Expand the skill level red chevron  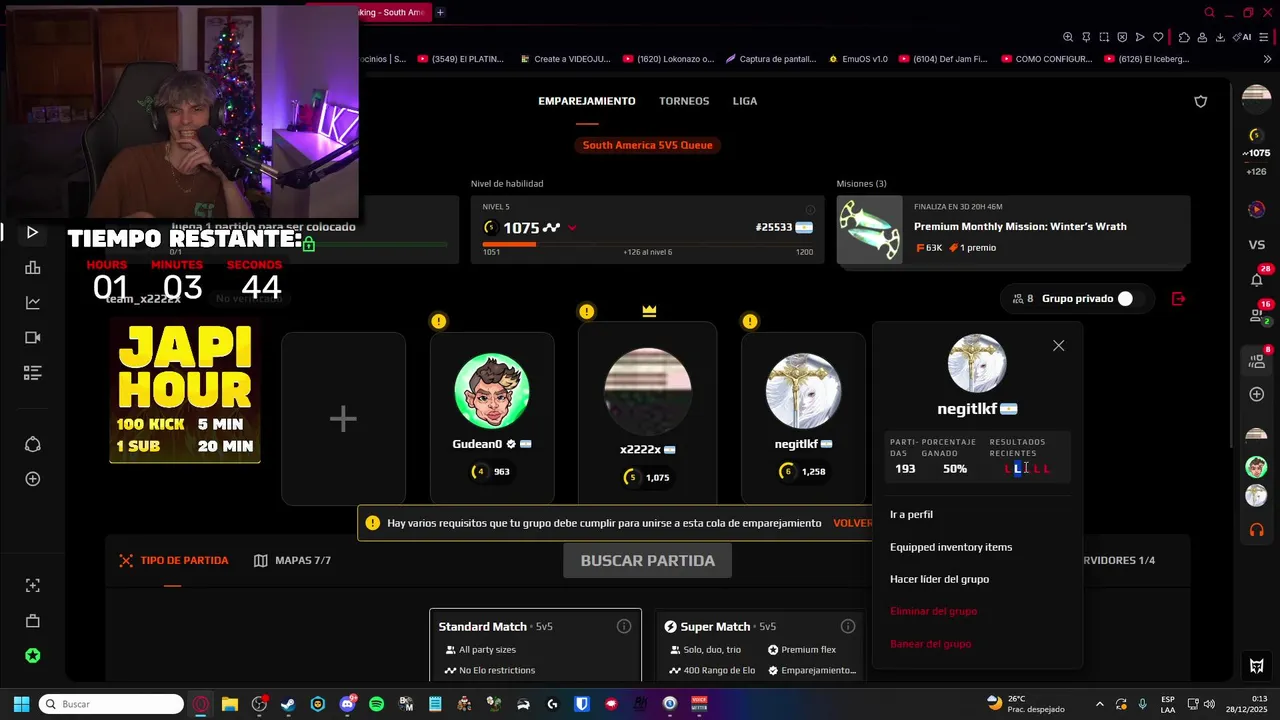point(572,228)
